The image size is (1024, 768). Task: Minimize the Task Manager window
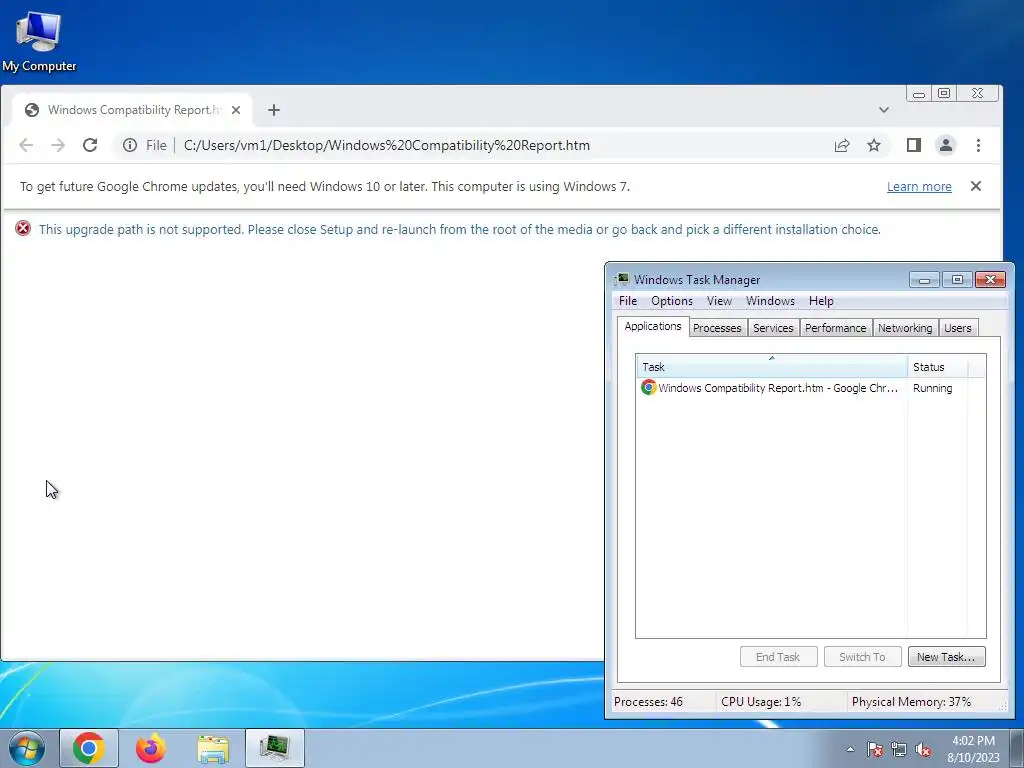924,280
